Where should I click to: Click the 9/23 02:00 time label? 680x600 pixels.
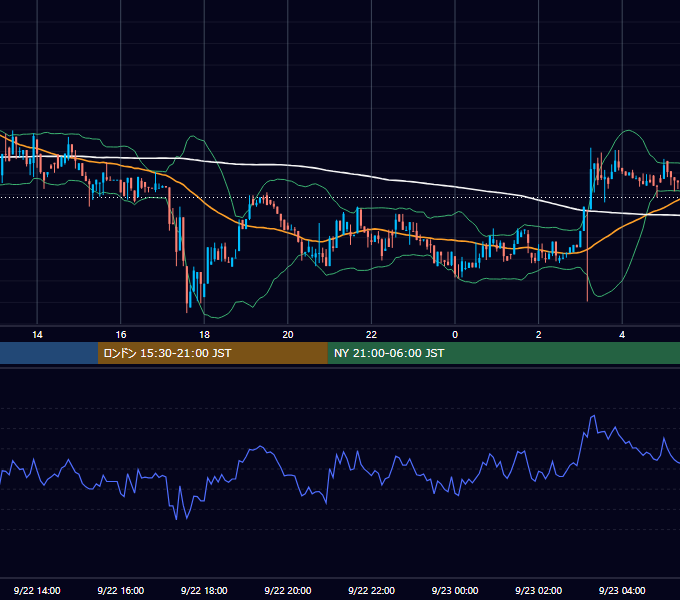pyautogui.click(x=538, y=590)
